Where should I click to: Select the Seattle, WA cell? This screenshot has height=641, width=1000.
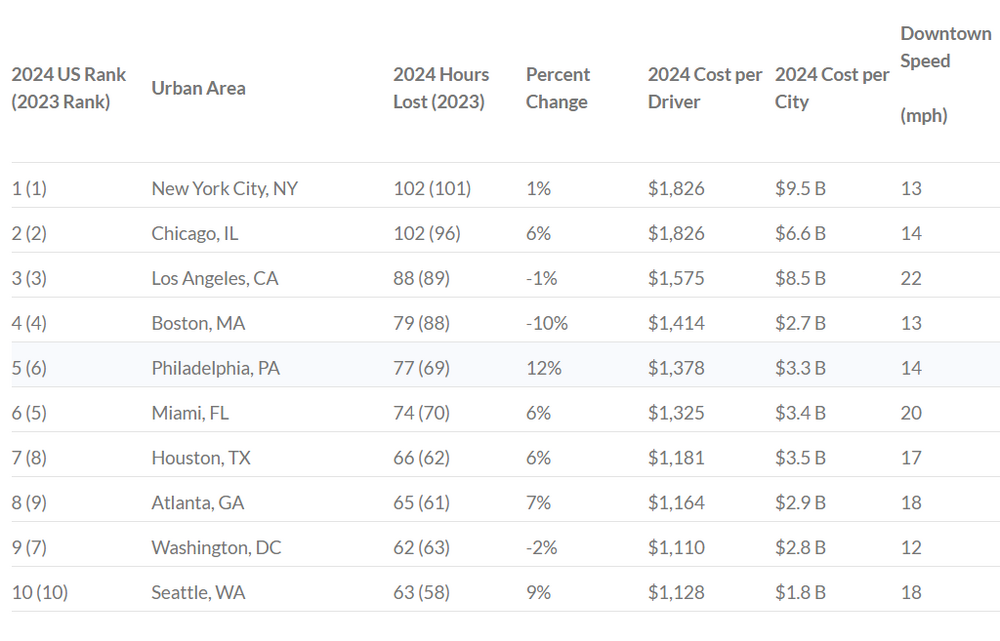pyautogui.click(x=198, y=593)
